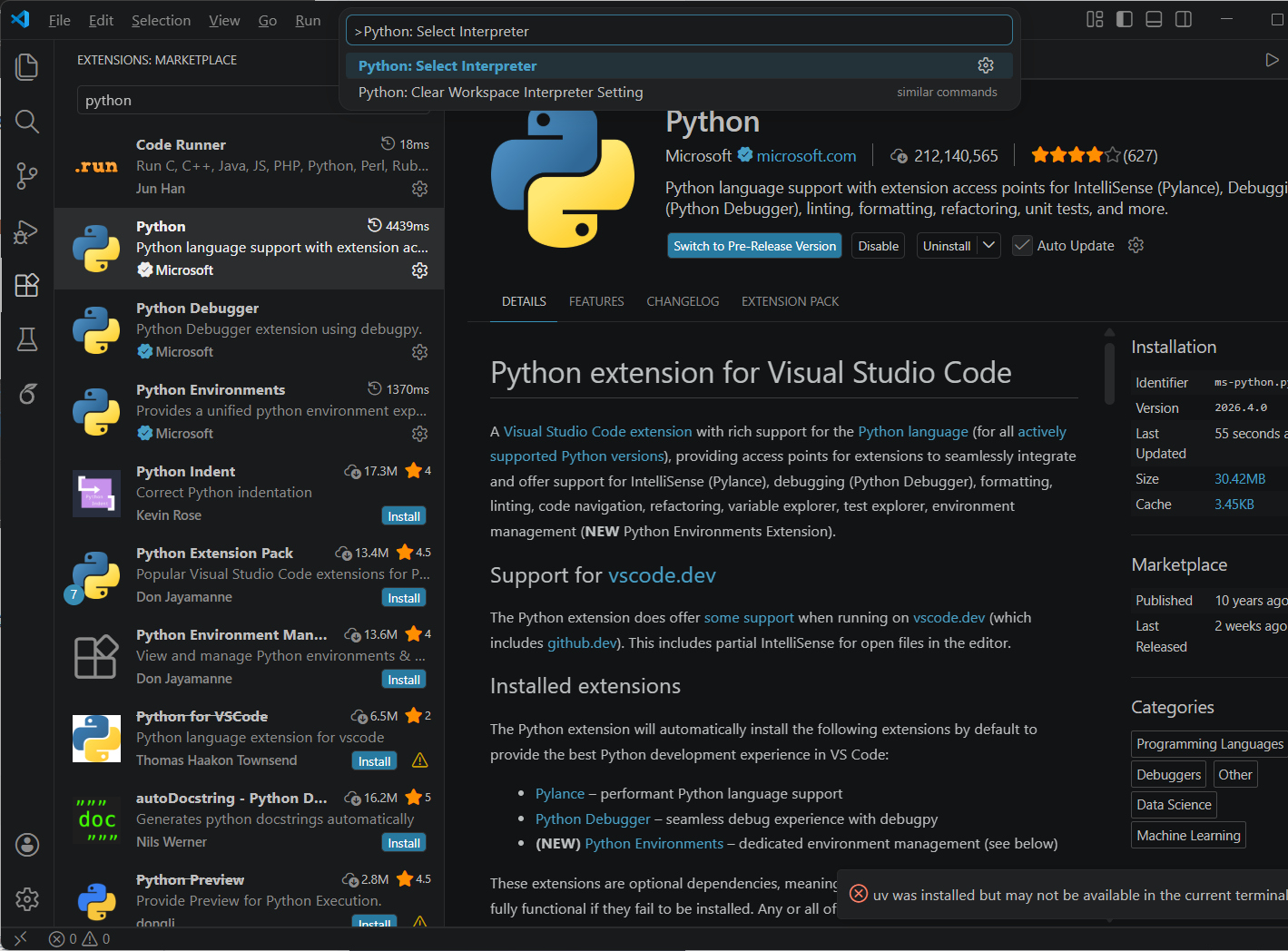
Task: Open the Run menu
Action: [x=308, y=20]
